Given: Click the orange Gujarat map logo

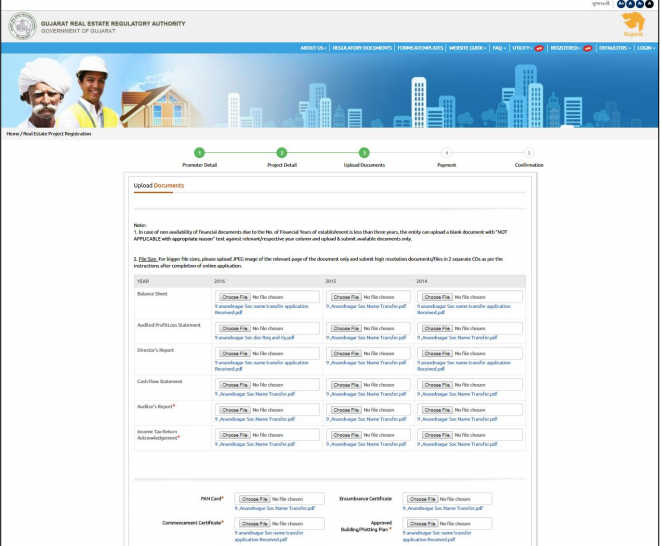Looking at the screenshot, I should click(x=633, y=24).
